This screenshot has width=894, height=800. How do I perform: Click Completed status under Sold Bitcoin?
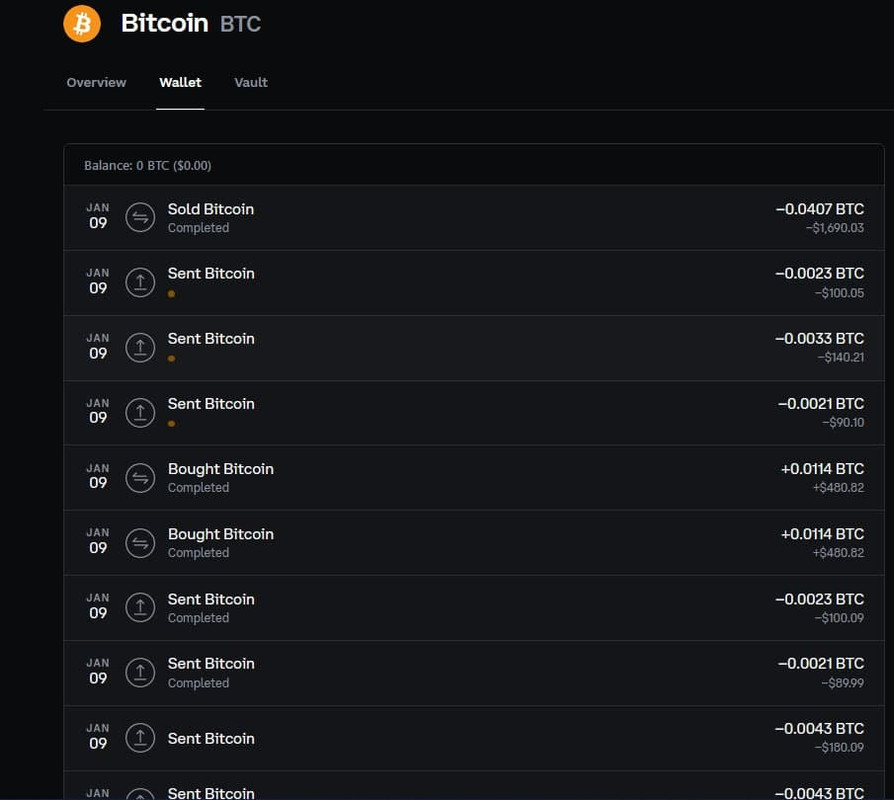point(198,228)
